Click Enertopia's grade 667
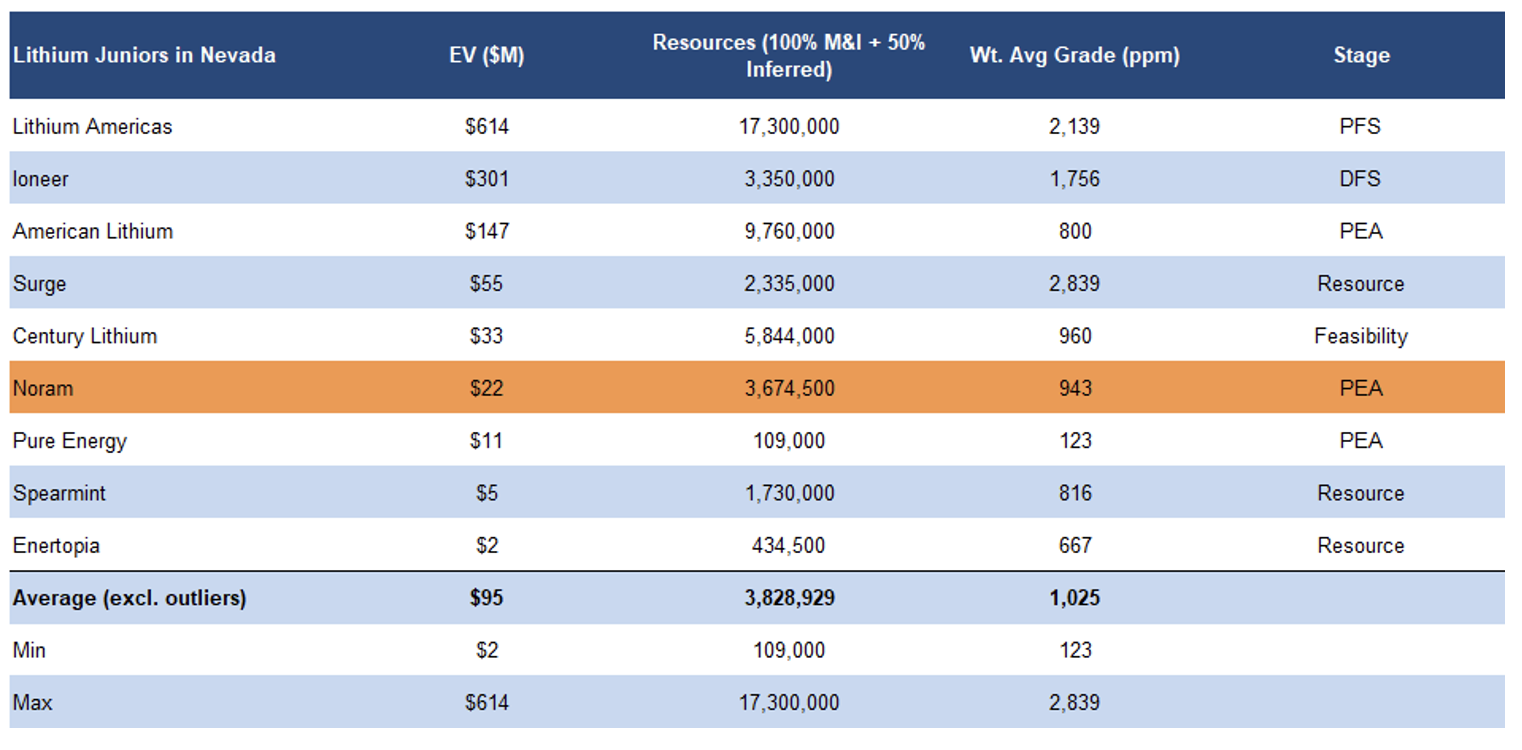Viewport: 1522px width, 750px height. click(x=1075, y=546)
